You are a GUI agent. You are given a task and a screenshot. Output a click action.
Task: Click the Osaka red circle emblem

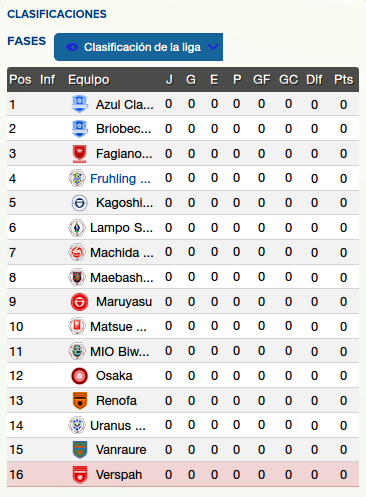tap(80, 376)
